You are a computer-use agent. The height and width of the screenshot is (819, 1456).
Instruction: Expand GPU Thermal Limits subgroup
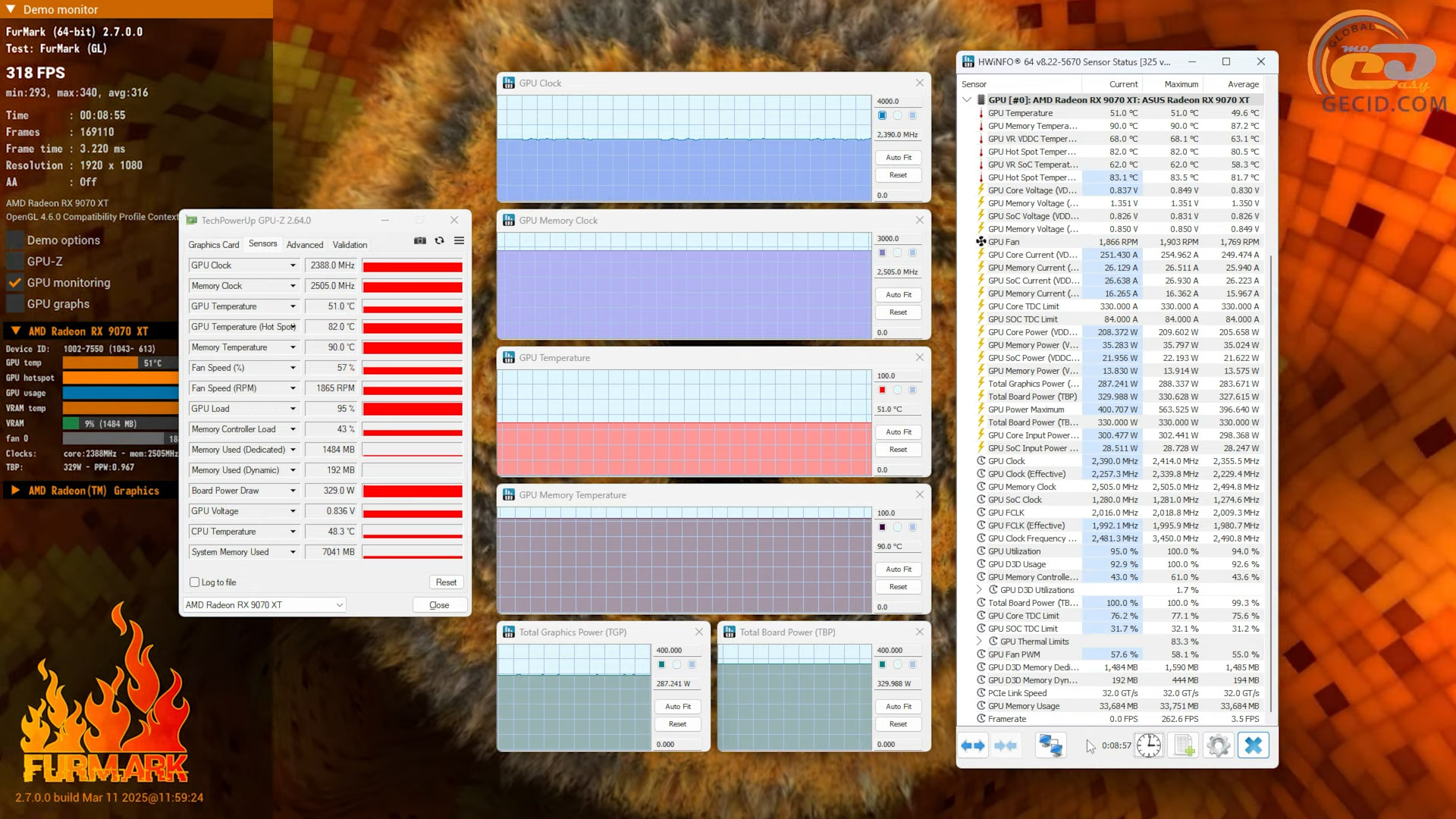coord(979,642)
